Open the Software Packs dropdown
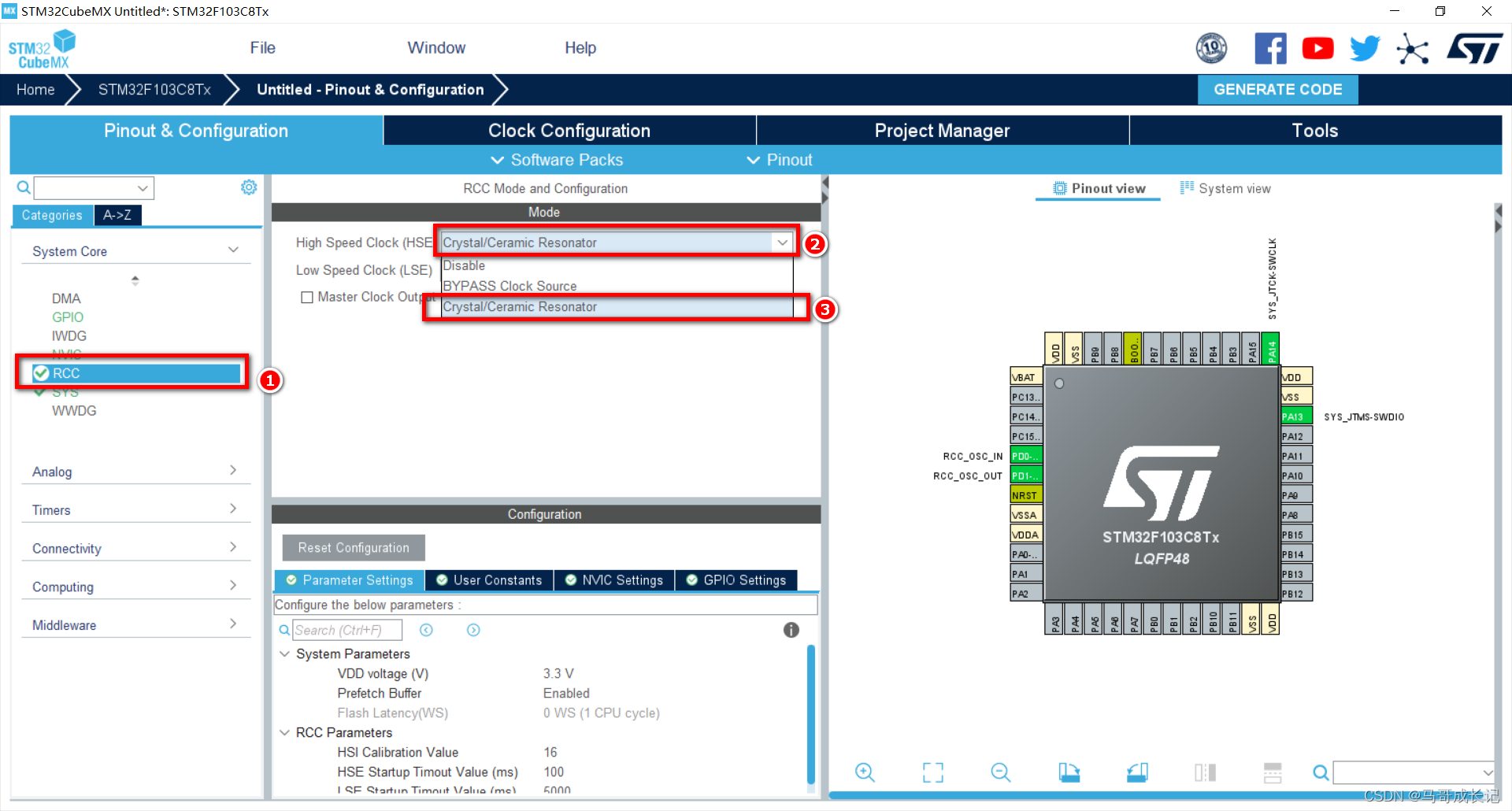The image size is (1512, 811). (x=557, y=160)
